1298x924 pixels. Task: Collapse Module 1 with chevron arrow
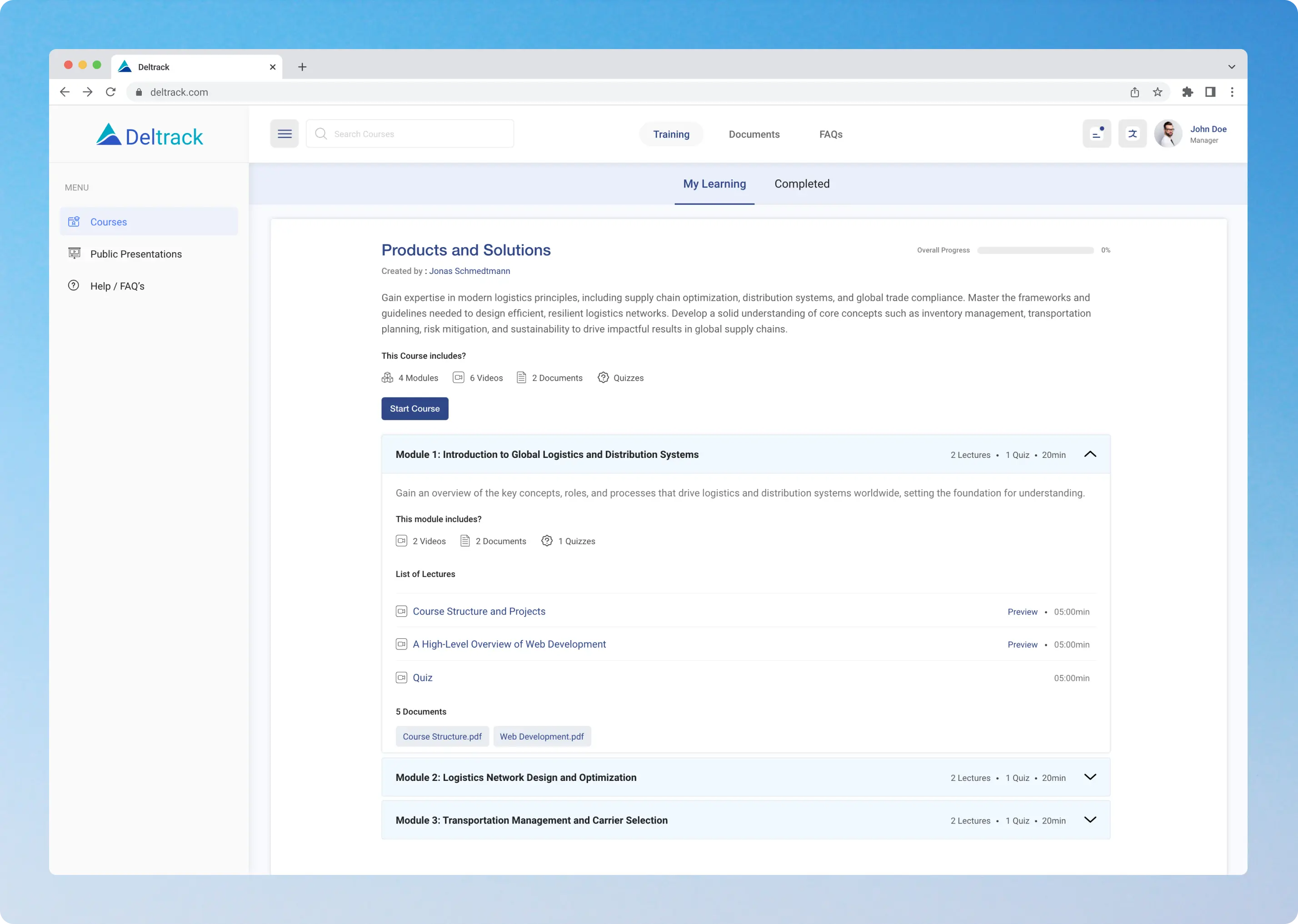(1090, 454)
